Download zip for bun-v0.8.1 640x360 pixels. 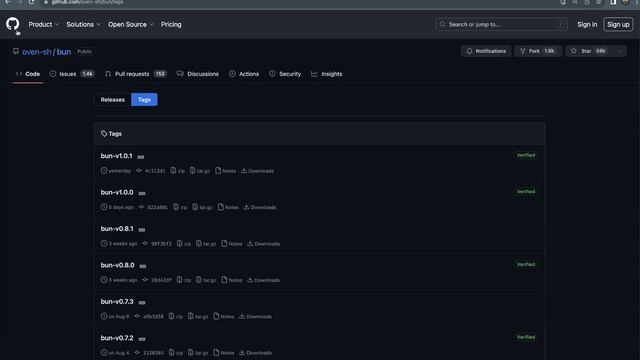click(184, 244)
